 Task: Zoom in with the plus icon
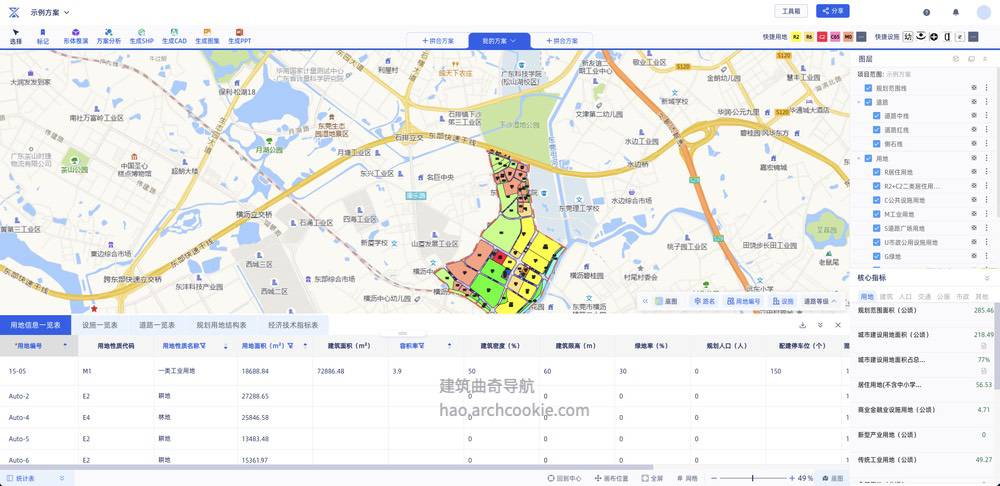tap(792, 478)
